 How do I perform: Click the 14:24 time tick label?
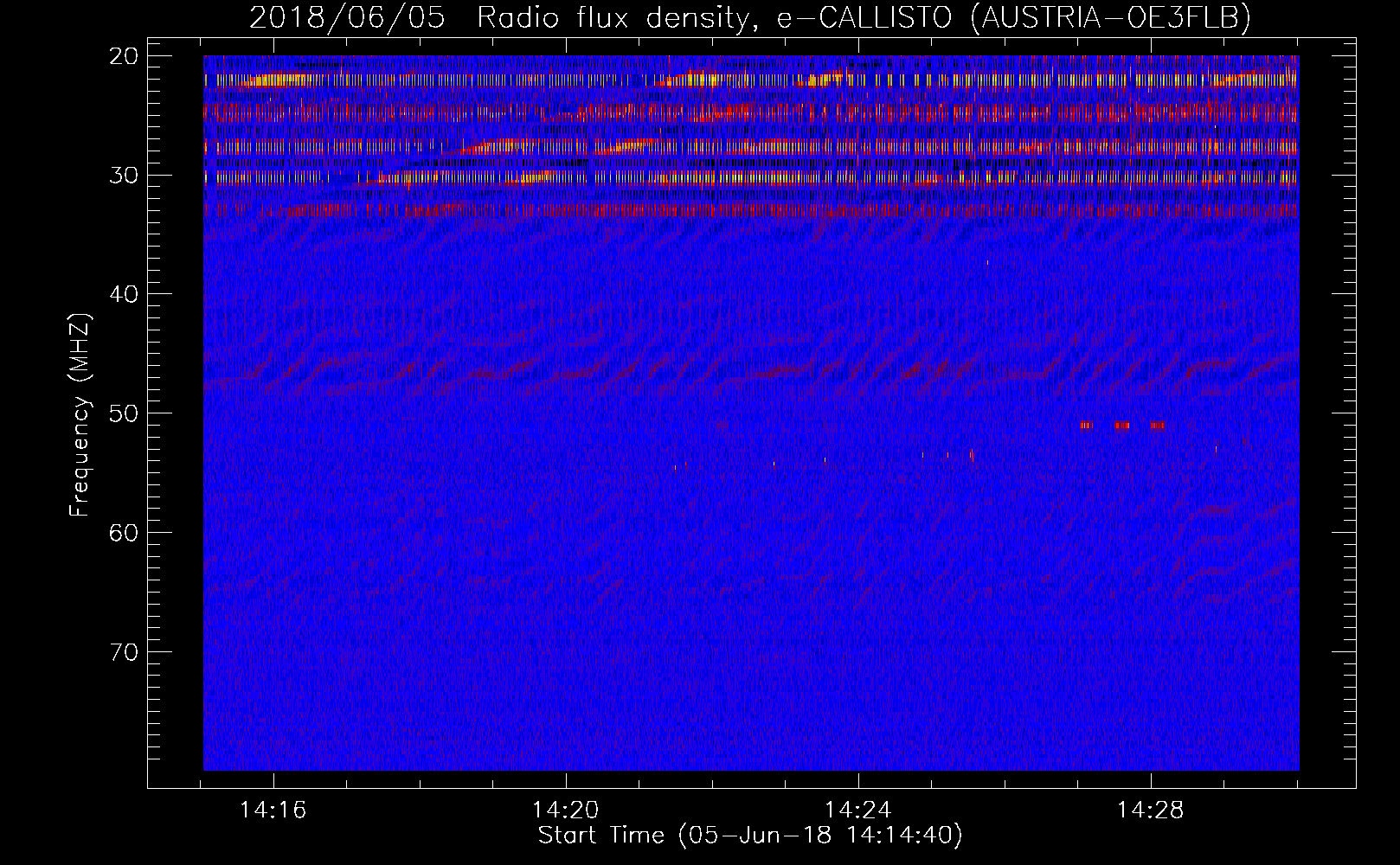[857, 811]
